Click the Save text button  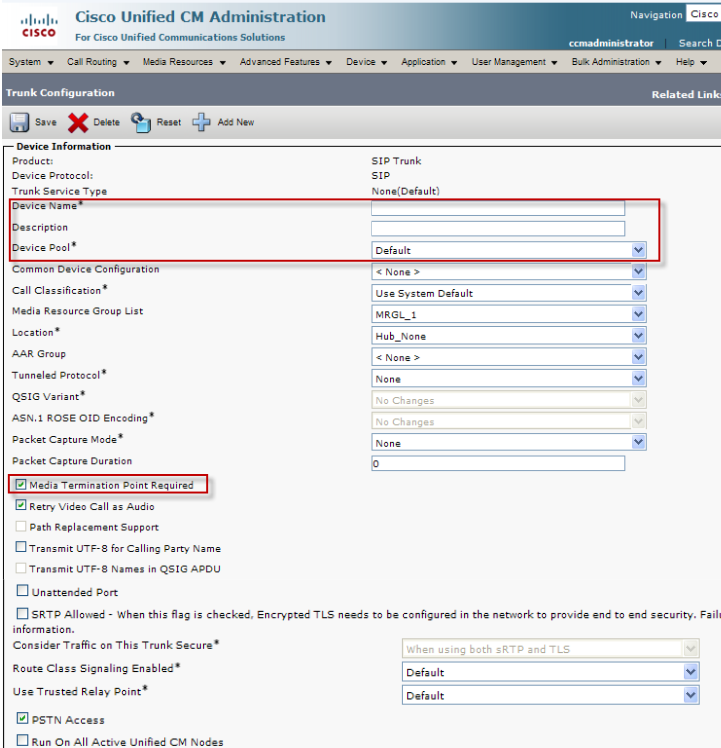click(x=46, y=122)
